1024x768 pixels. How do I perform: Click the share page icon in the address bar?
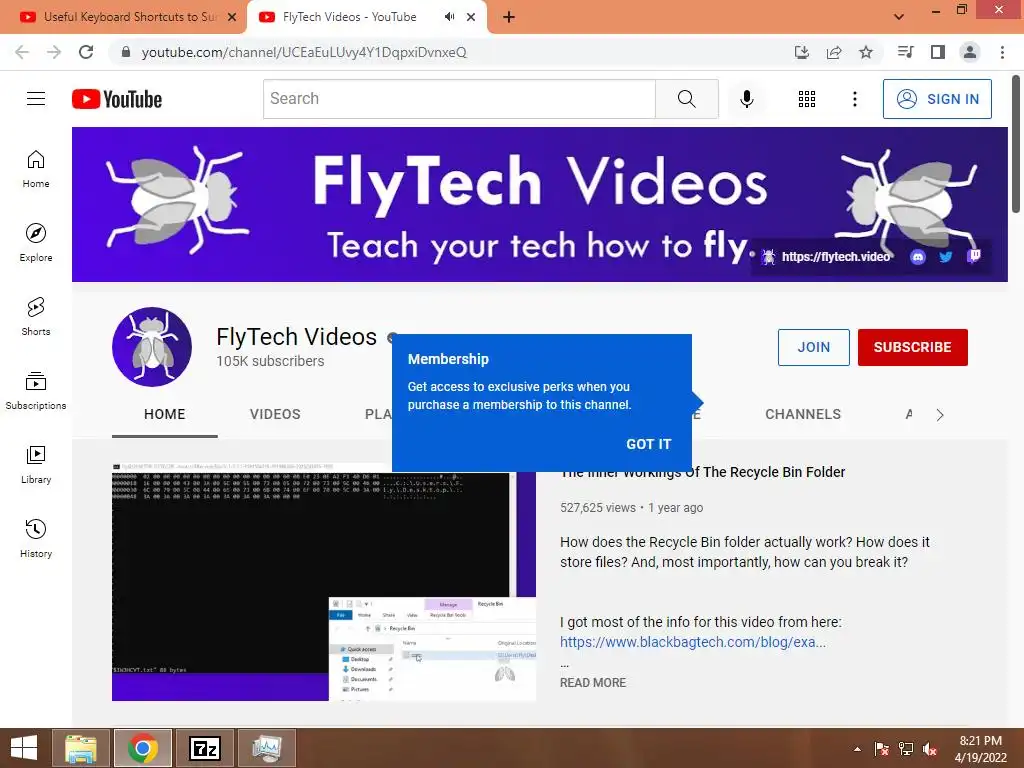point(834,52)
